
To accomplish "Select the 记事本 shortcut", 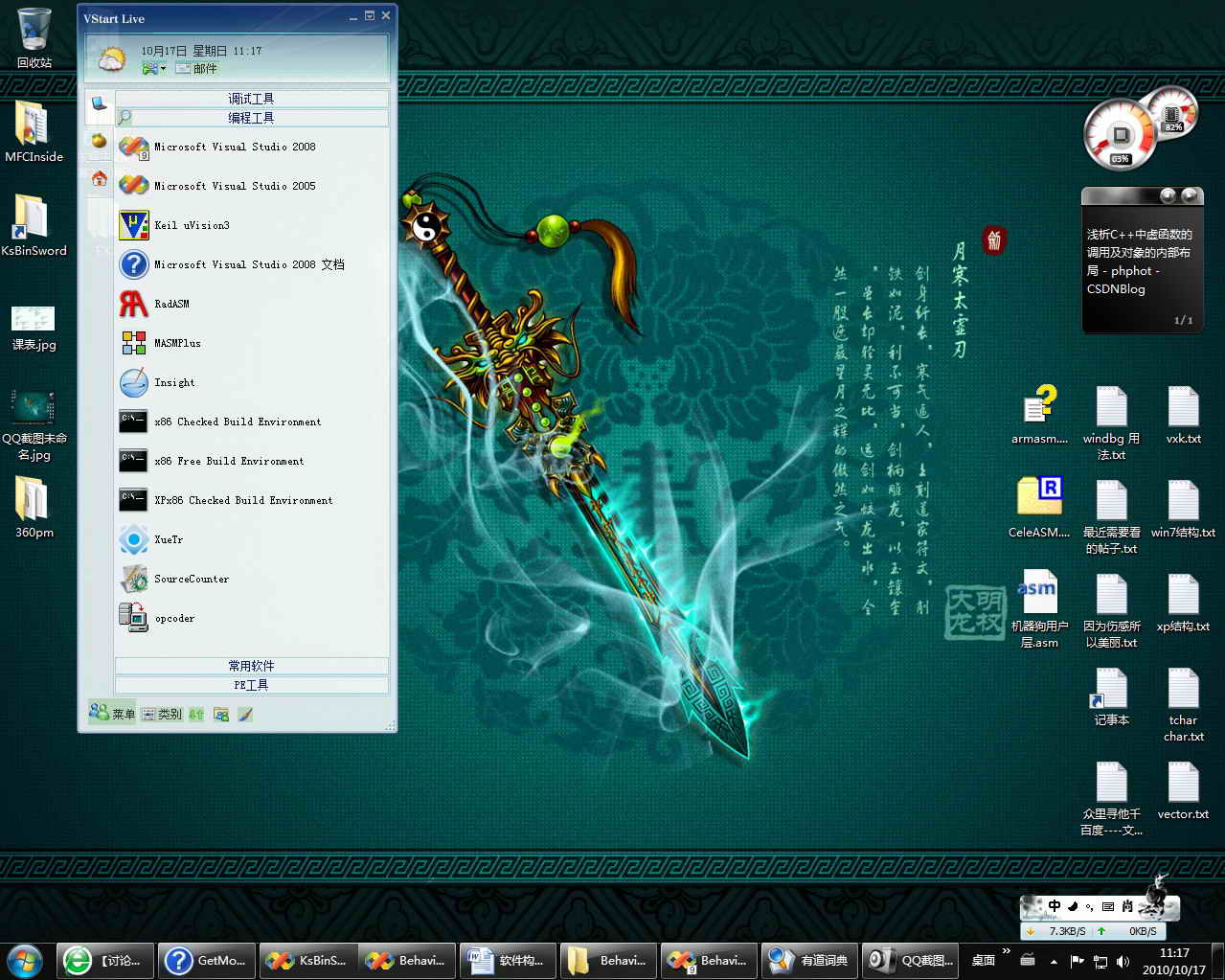I will coord(1111,696).
